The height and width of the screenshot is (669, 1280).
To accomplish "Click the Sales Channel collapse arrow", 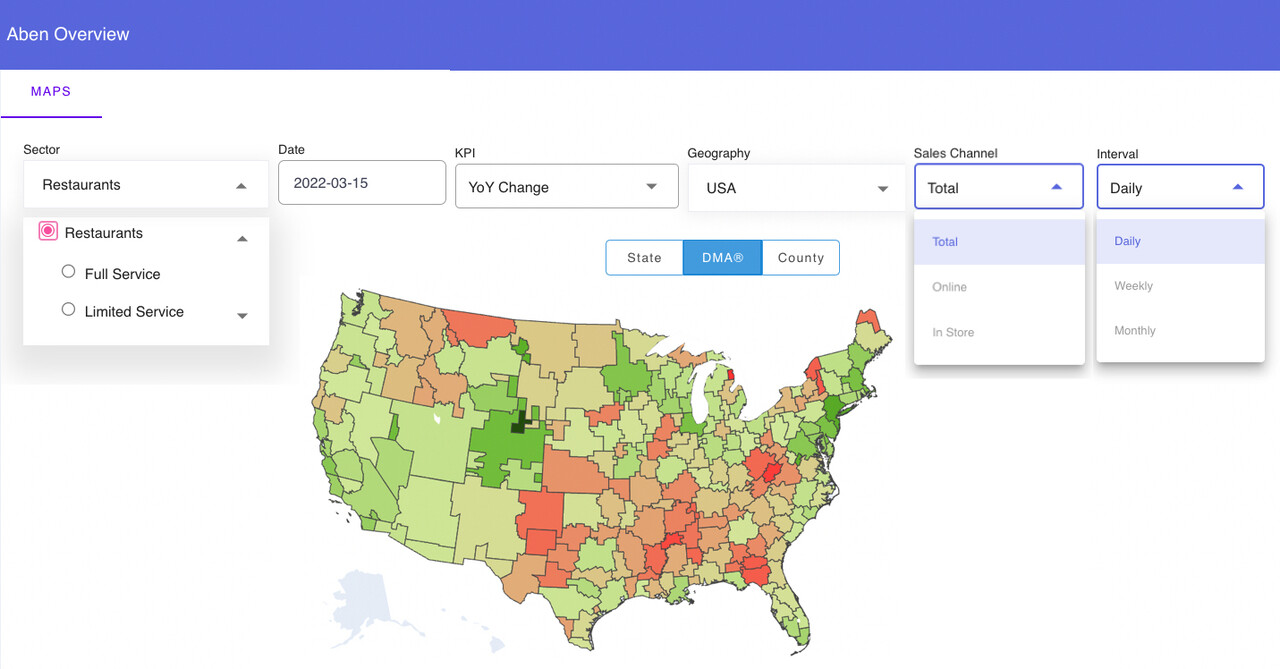I will pos(1056,186).
